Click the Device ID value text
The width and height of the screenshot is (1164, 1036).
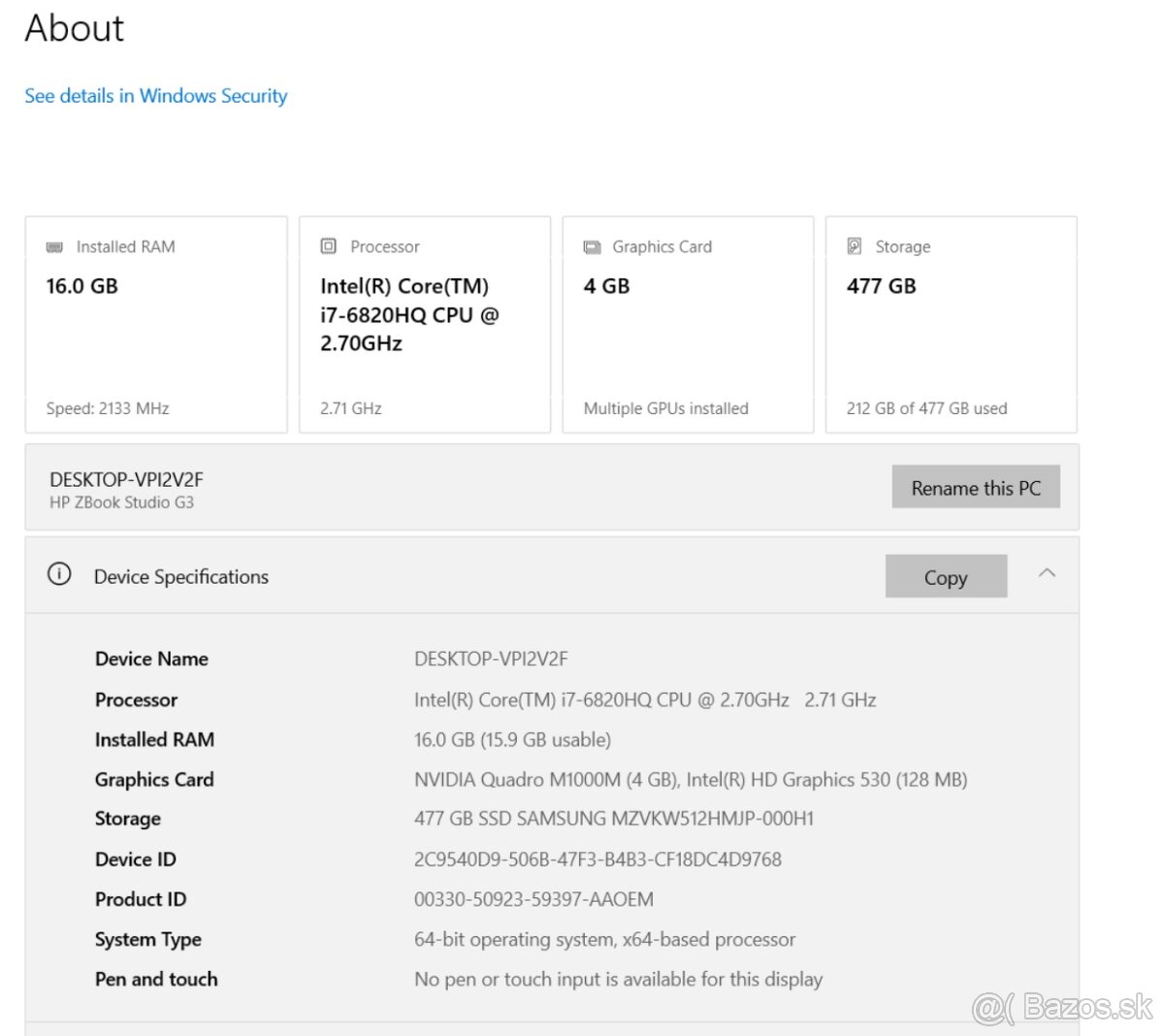click(598, 859)
